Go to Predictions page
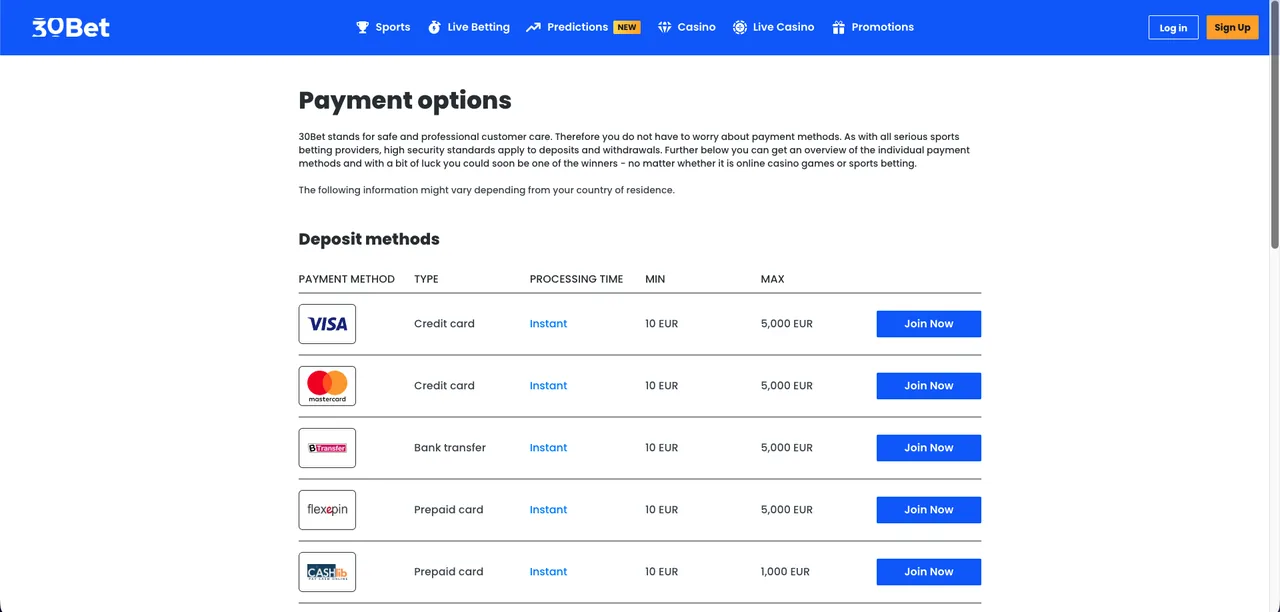Image resolution: width=1280 pixels, height=612 pixels. click(x=583, y=27)
